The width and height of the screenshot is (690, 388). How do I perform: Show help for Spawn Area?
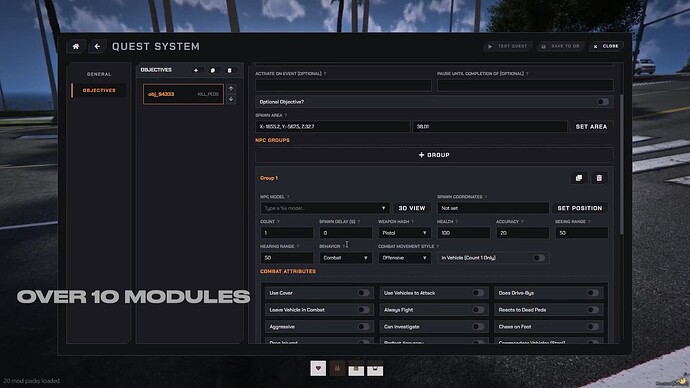286,115
